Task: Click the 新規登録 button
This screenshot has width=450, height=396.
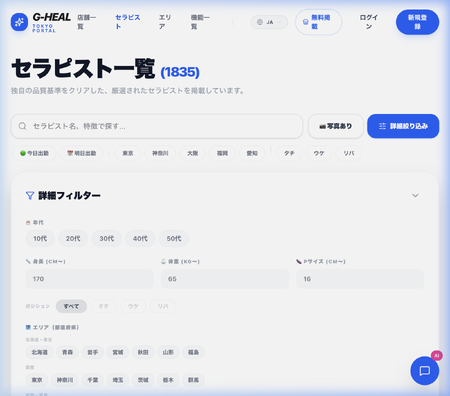Action: [417, 22]
